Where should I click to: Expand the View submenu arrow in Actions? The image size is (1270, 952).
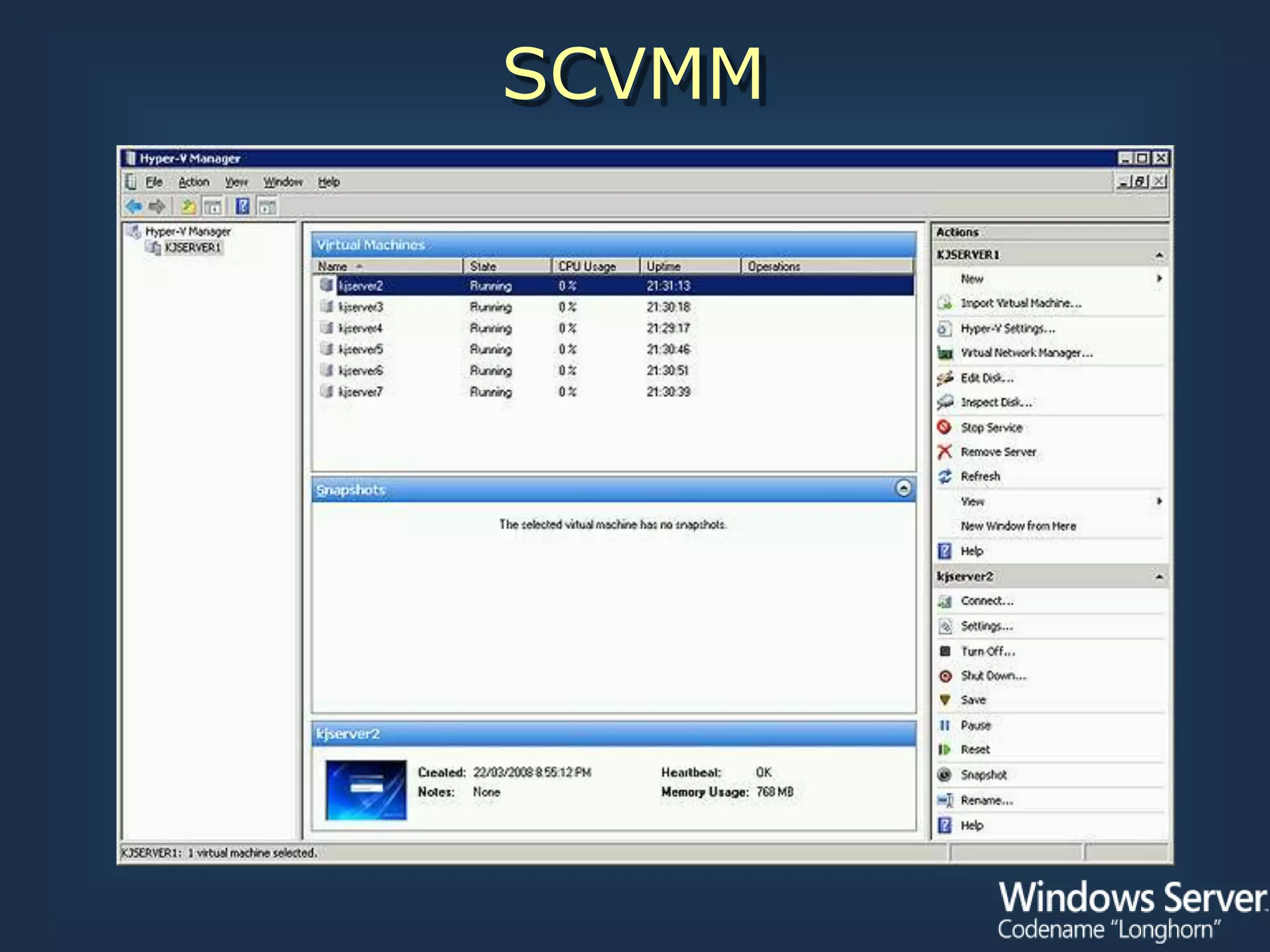tap(1158, 501)
